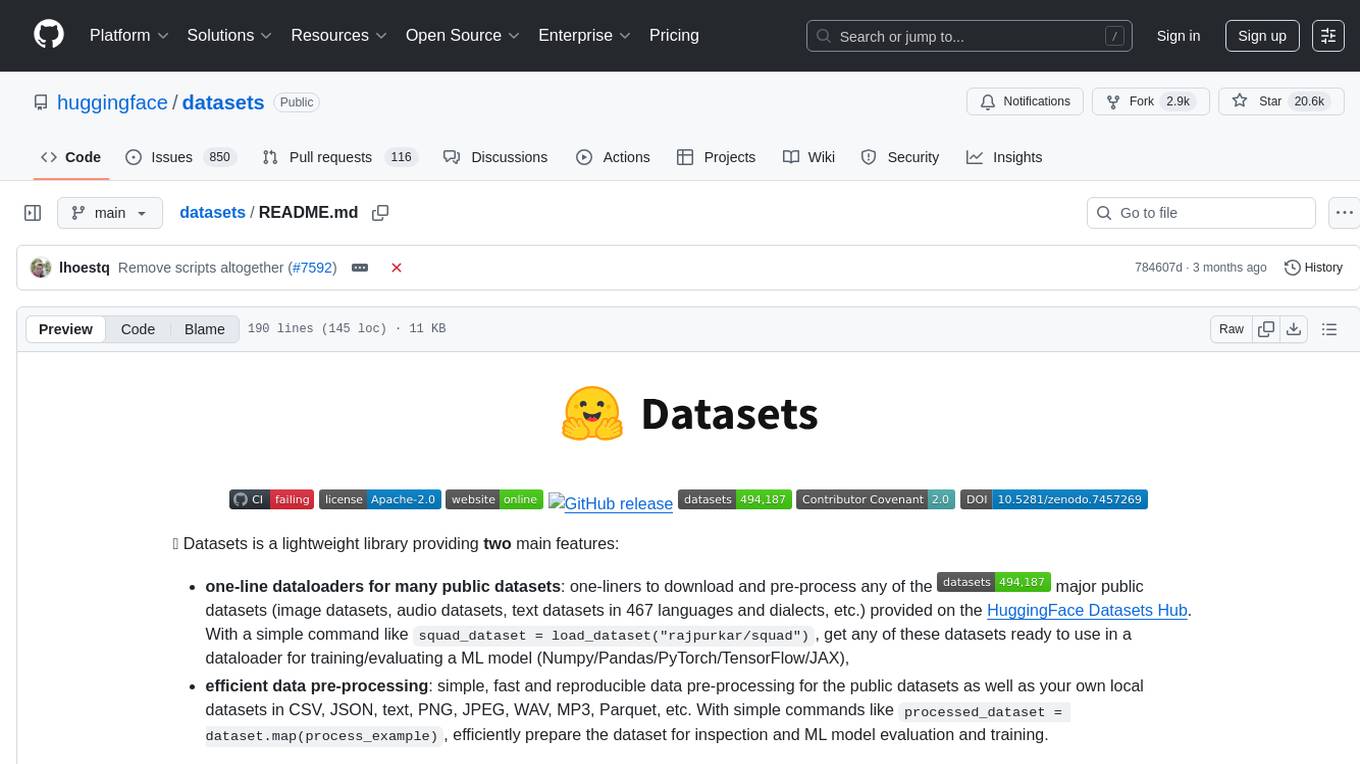This screenshot has height=764, width=1360.
Task: Expand the file tree side panel
Action: (x=33, y=213)
